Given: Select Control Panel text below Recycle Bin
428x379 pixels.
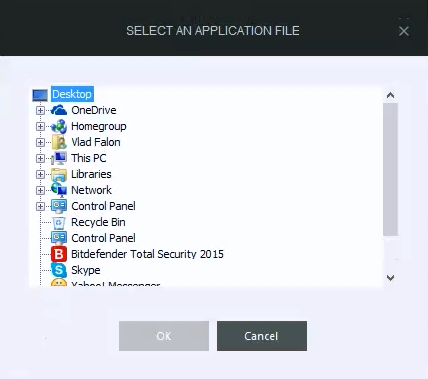Looking at the screenshot, I should tap(103, 238).
